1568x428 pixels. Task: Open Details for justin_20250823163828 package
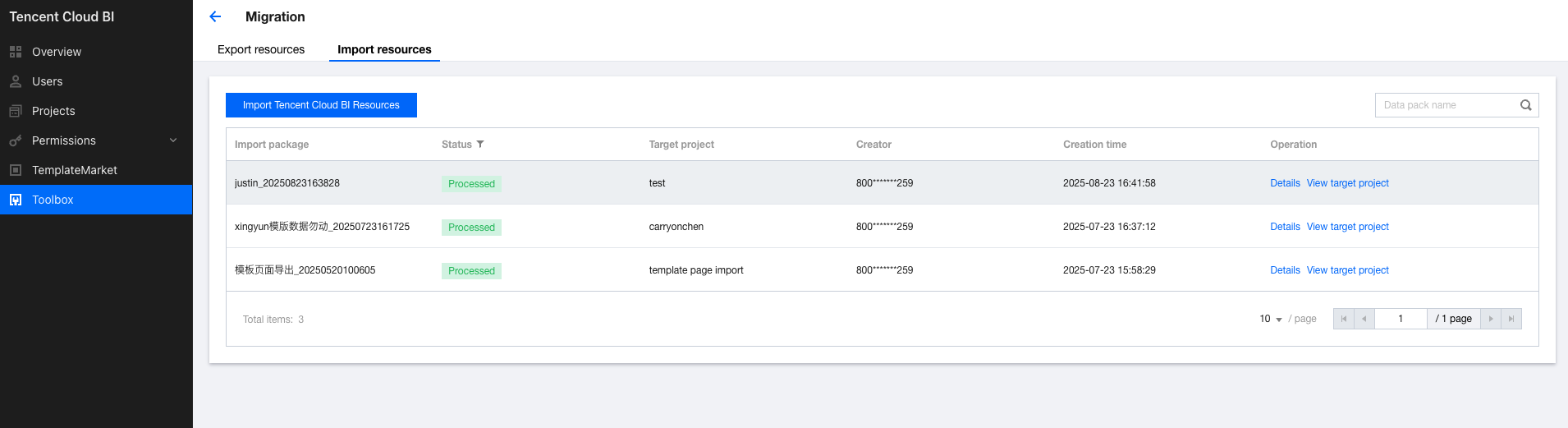click(1285, 183)
